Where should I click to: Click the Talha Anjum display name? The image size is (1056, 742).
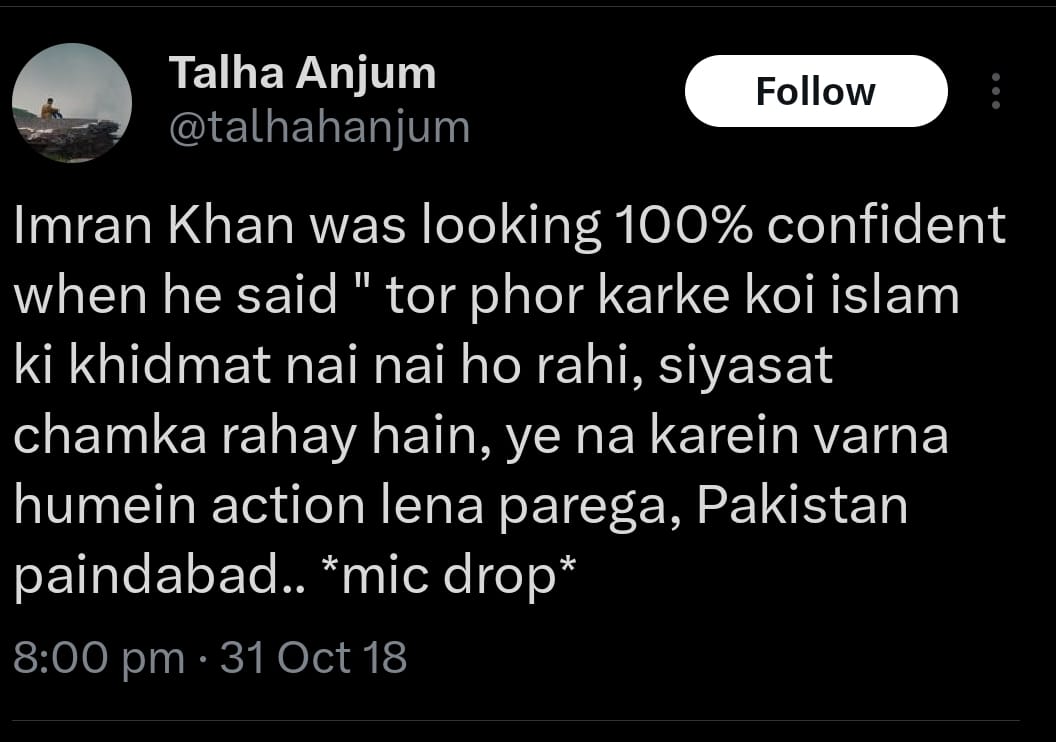[x=302, y=73]
